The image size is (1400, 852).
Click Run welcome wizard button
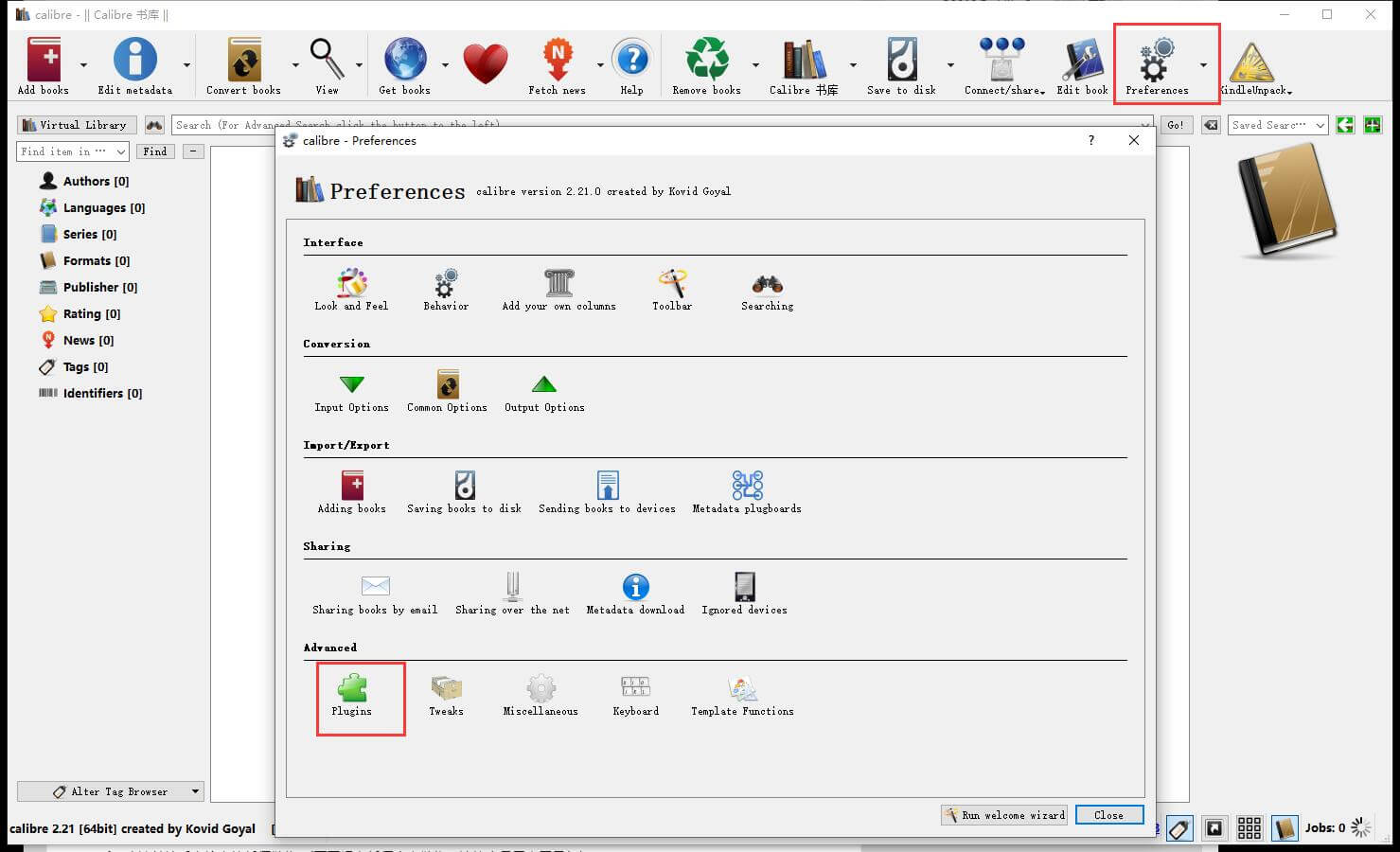(x=1004, y=815)
